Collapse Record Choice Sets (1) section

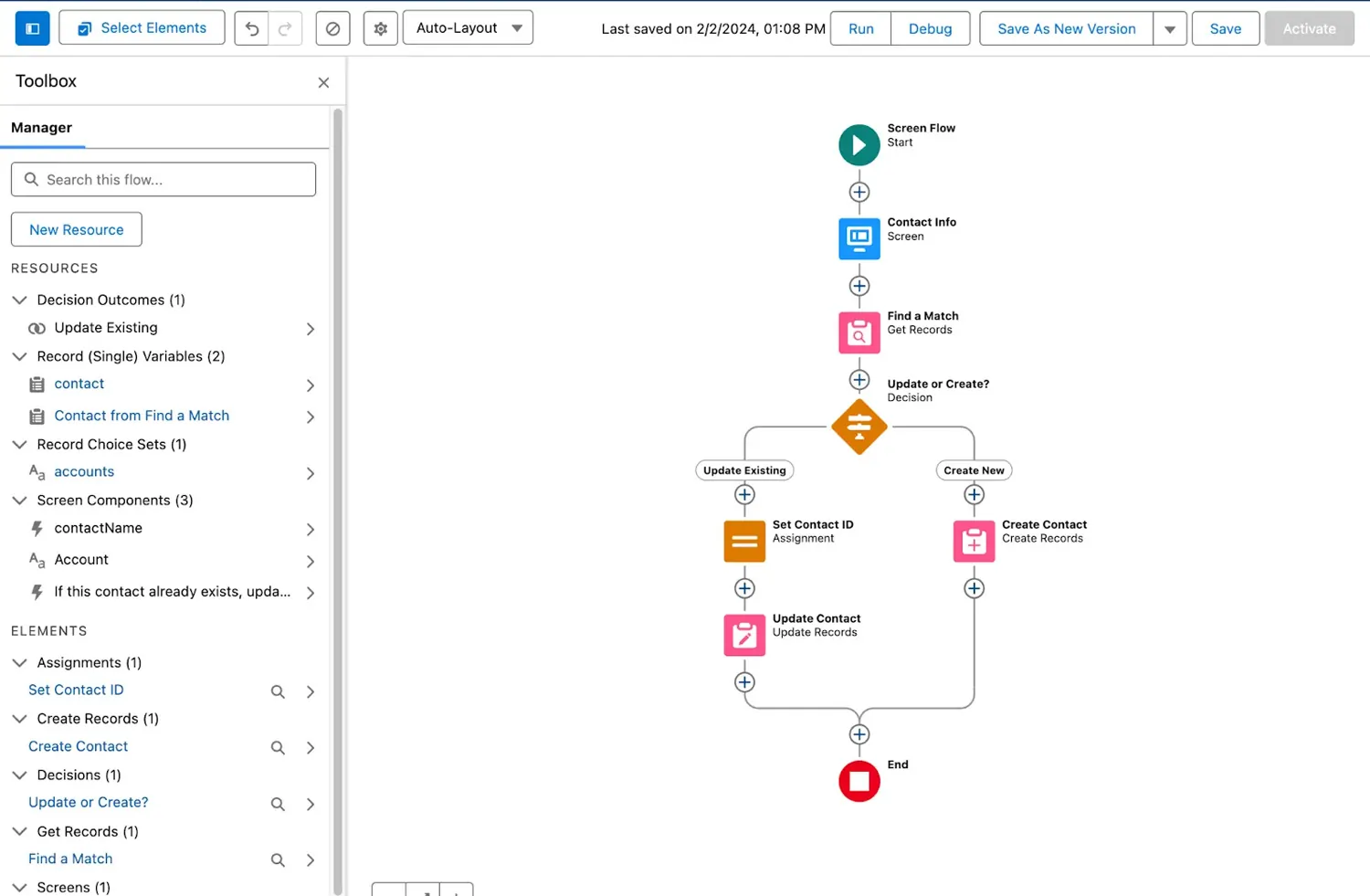pyautogui.click(x=19, y=444)
